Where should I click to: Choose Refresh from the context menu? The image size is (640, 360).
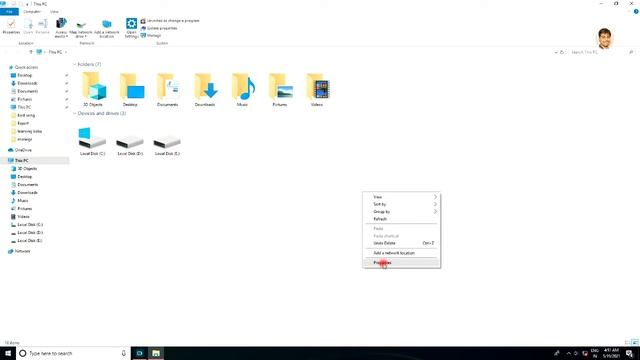click(401, 219)
